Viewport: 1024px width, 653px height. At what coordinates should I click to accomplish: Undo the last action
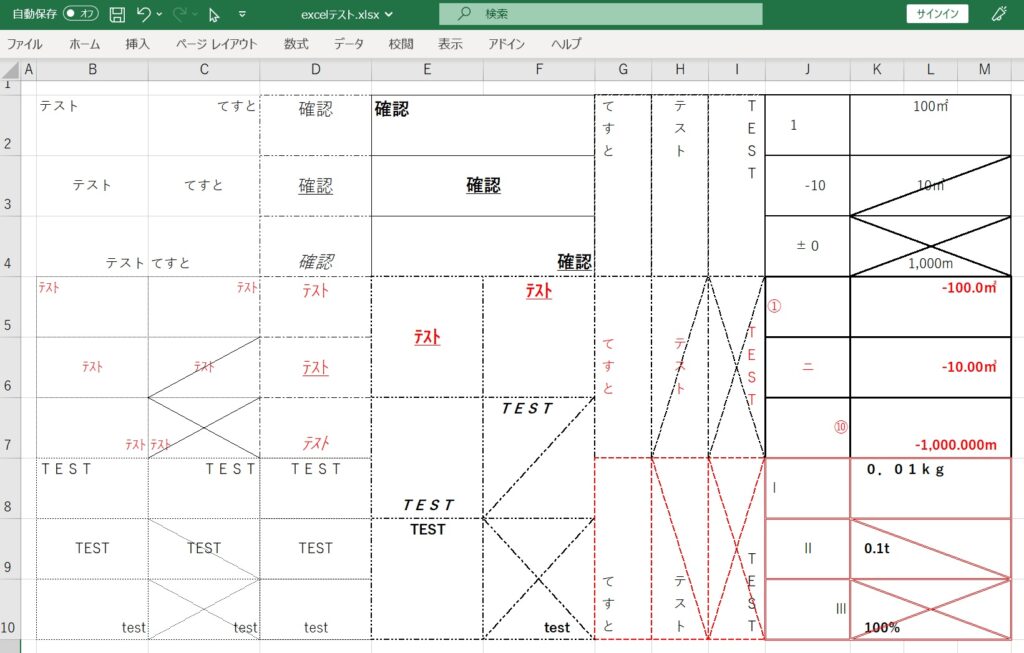pos(145,14)
